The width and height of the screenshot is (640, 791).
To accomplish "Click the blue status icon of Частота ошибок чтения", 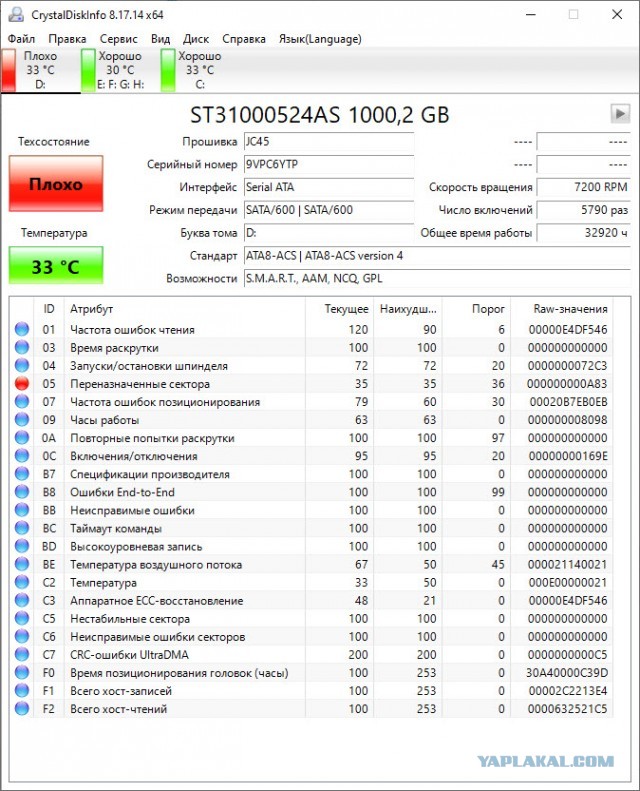I will [22, 329].
